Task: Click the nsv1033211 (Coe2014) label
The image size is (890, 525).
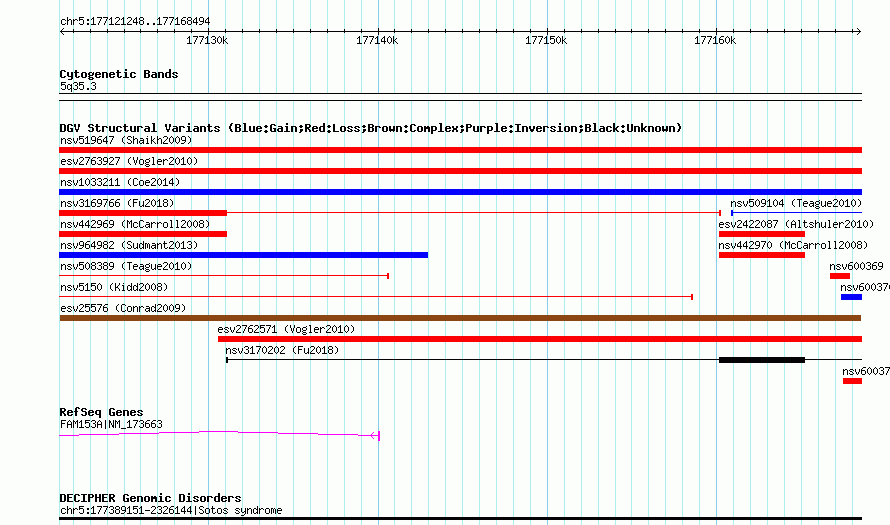Action: pos(120,182)
